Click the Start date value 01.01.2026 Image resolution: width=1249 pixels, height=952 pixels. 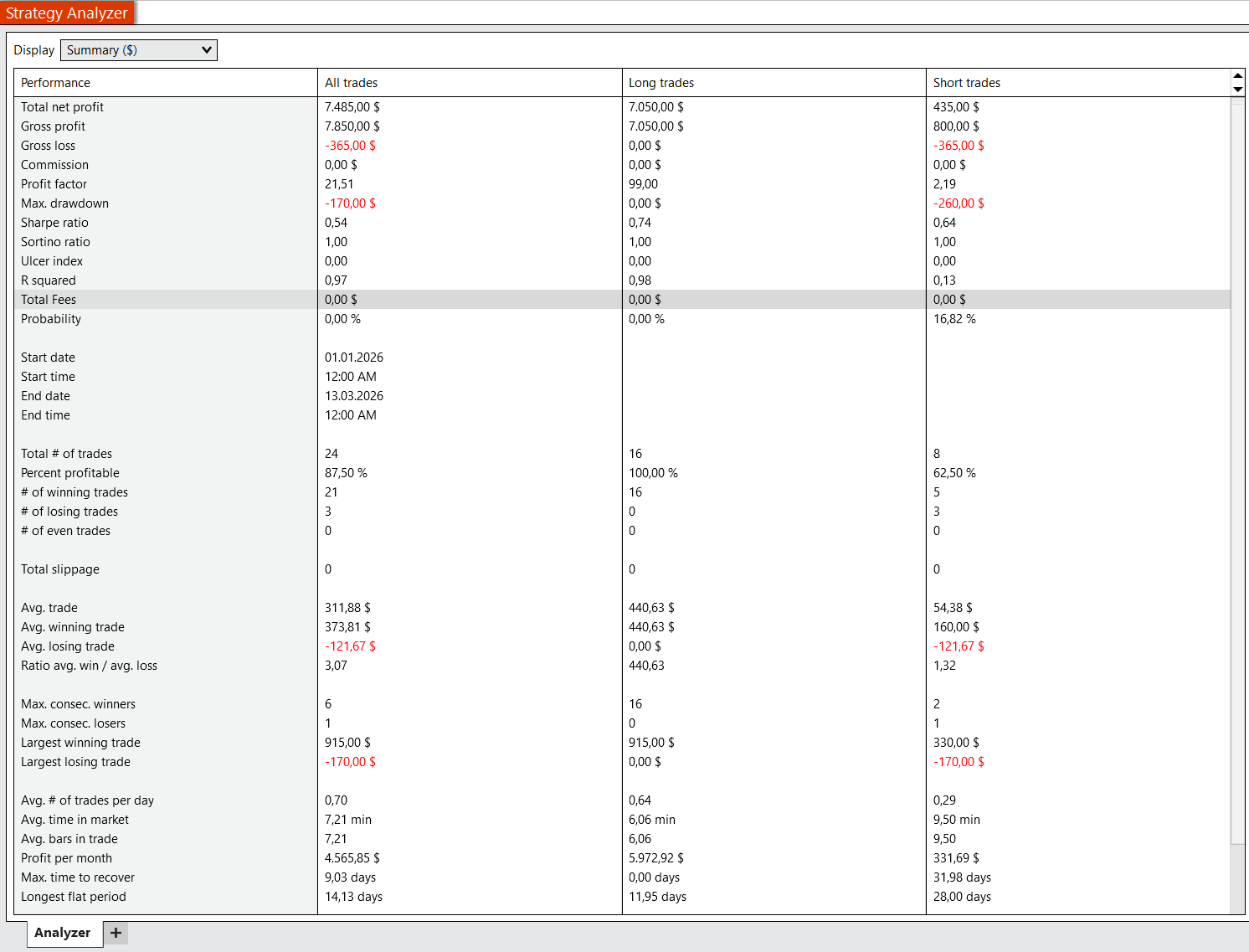point(354,358)
